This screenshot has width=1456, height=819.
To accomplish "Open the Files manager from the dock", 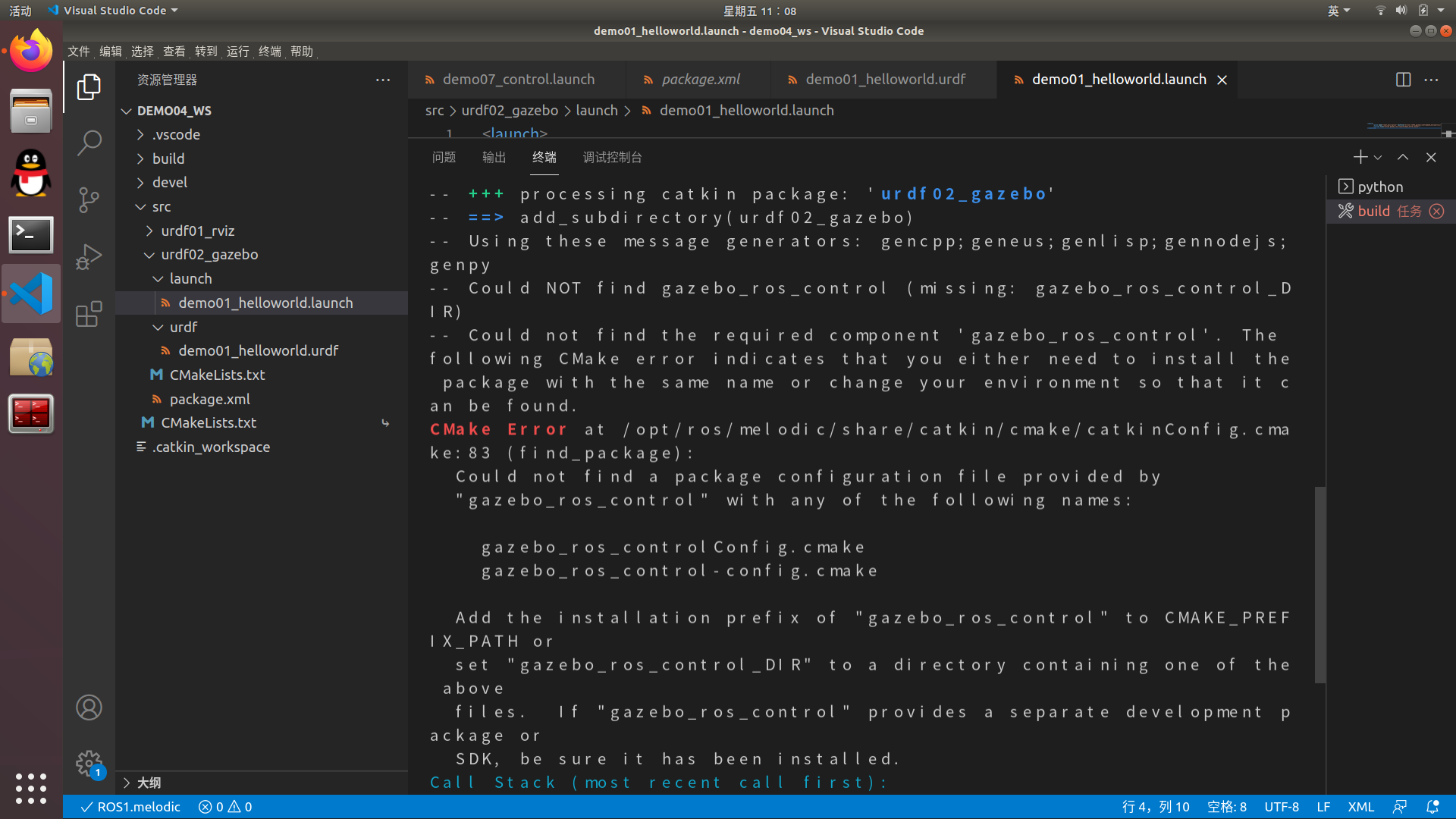I will tap(31, 111).
